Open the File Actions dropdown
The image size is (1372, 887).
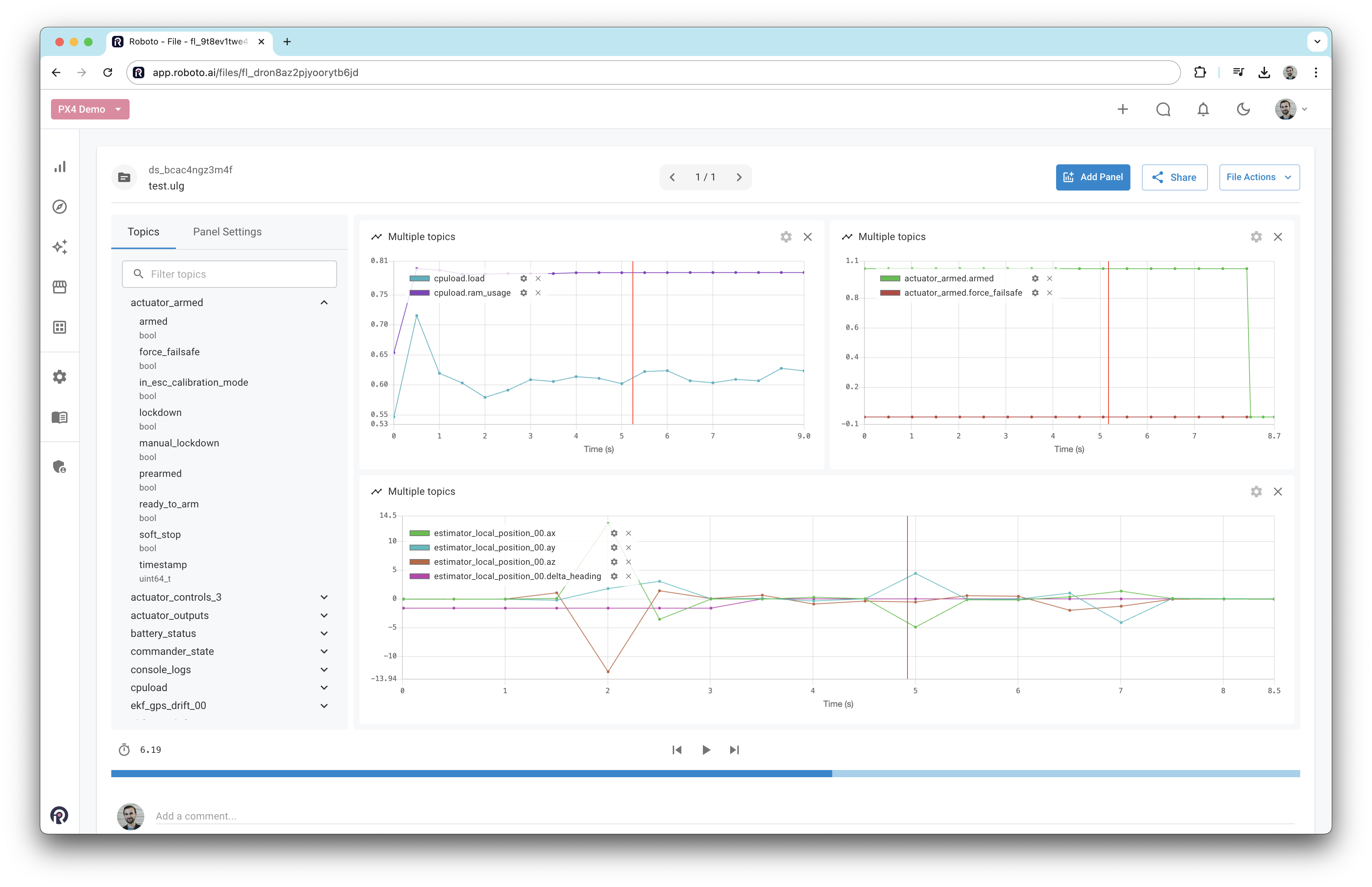[1259, 177]
